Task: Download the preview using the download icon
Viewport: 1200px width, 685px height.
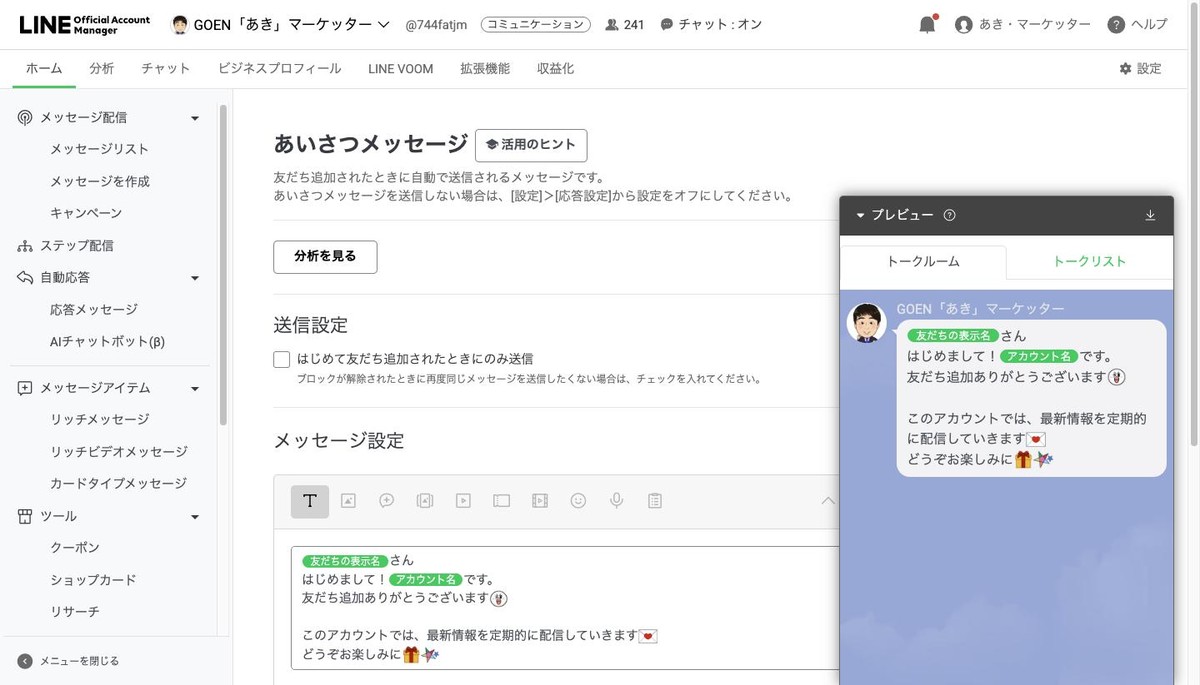Action: (1150, 215)
